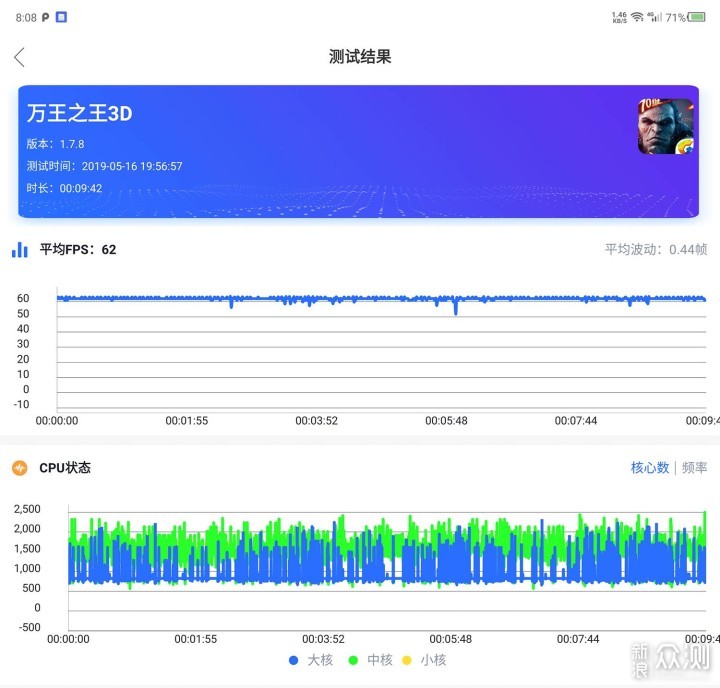Tap the blue bar chart FPS icon
Image resolution: width=720 pixels, height=688 pixels.
point(20,249)
